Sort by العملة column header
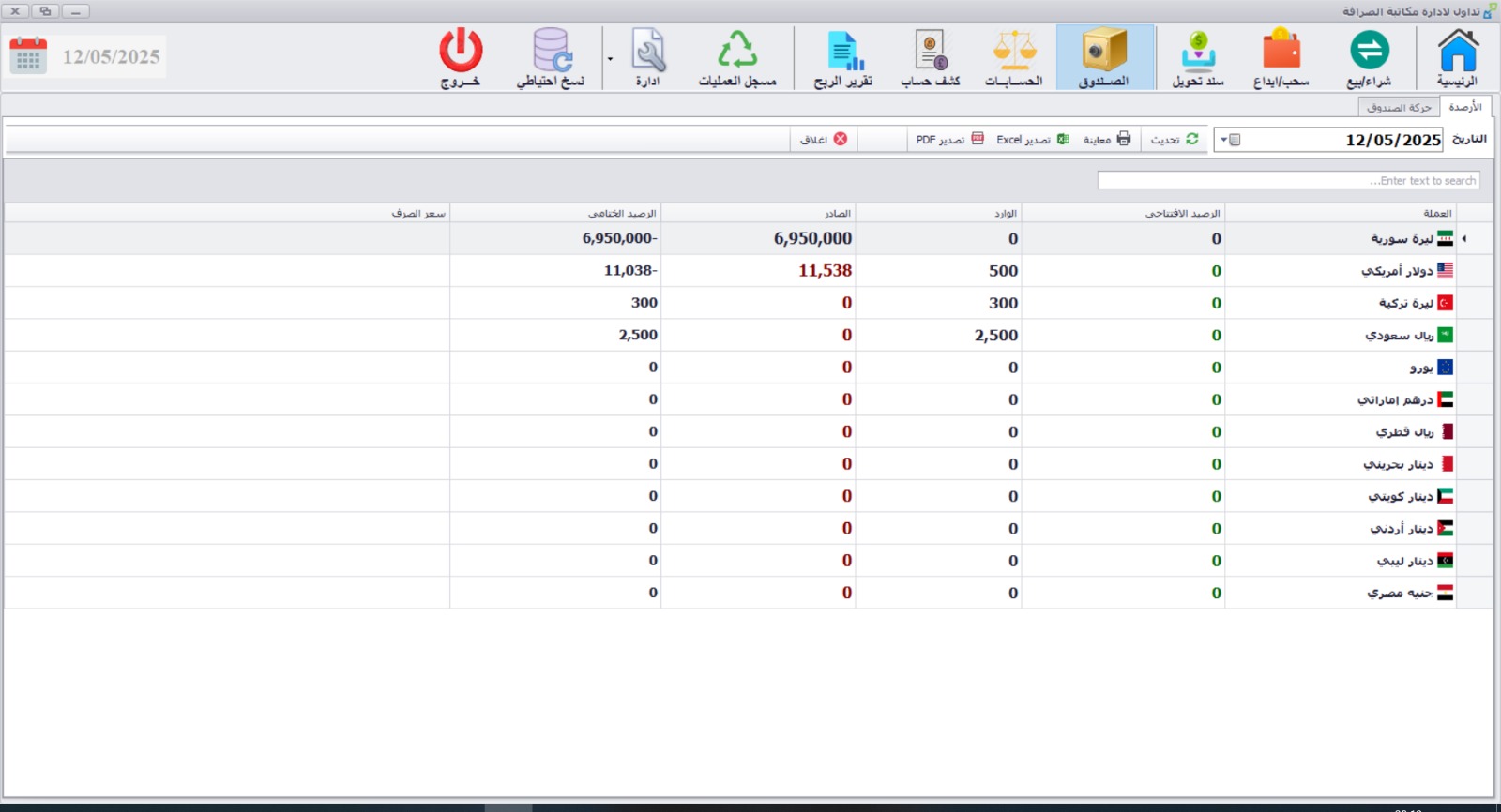Viewport: 1501px width, 812px height. coord(1340,213)
